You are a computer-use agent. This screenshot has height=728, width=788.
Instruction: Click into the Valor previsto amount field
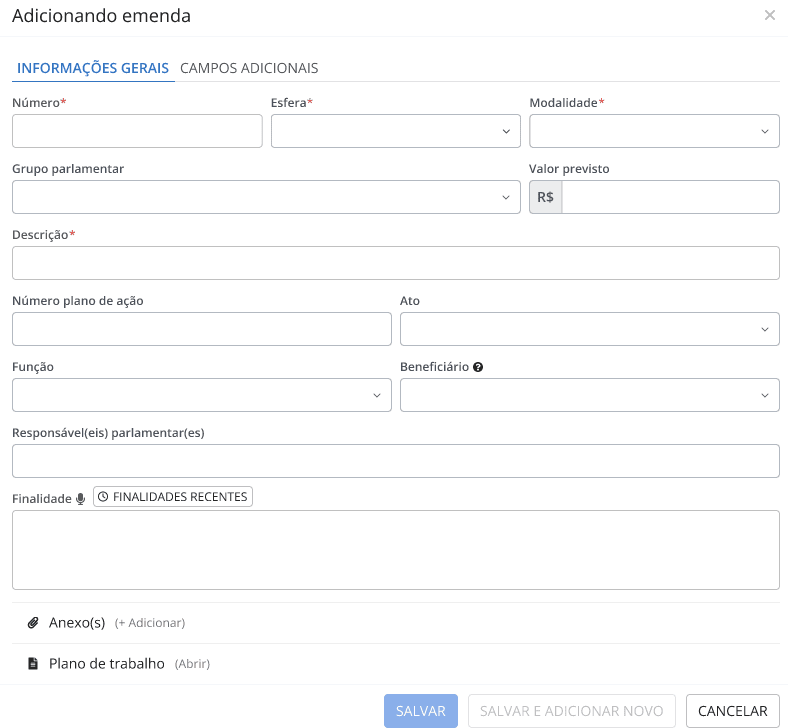[x=670, y=197]
